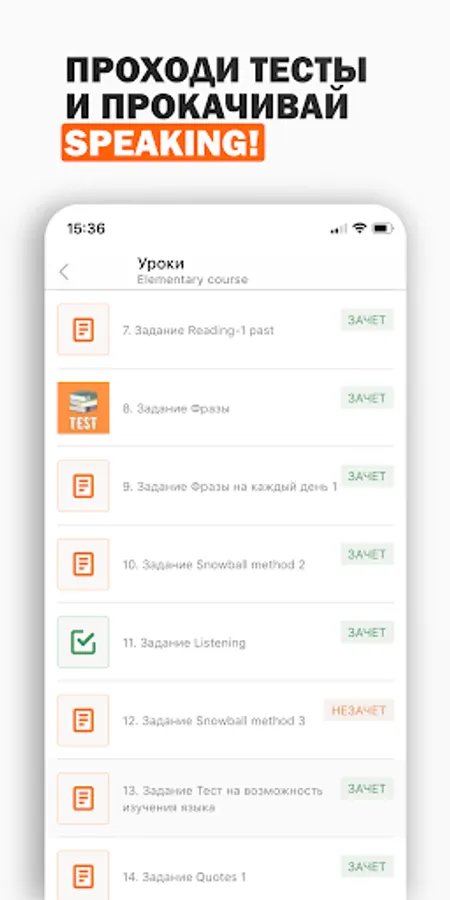Open lesson 10. Задание Snowball method 2

pos(214,565)
